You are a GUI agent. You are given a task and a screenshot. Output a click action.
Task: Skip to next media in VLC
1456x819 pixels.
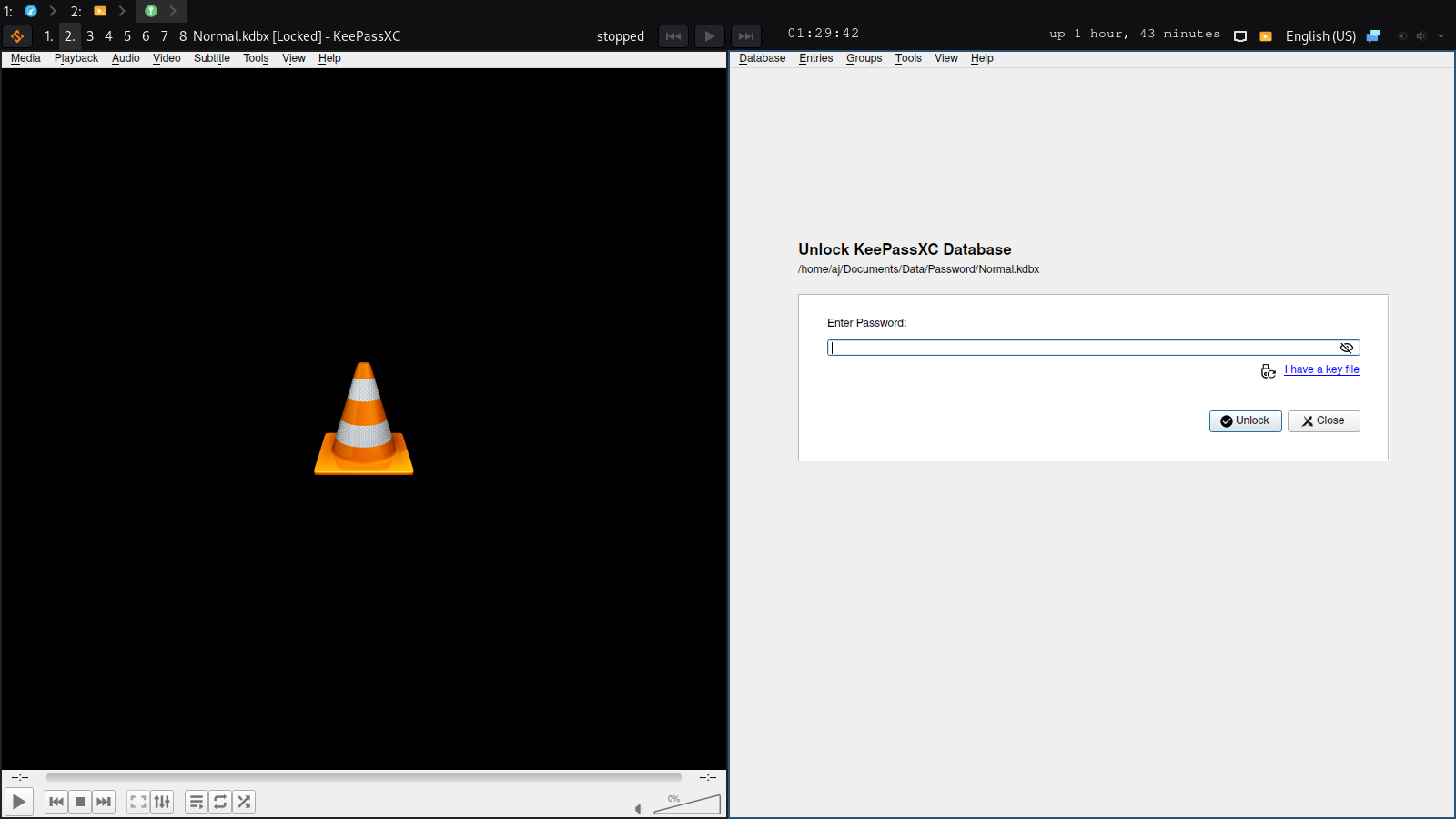104,802
